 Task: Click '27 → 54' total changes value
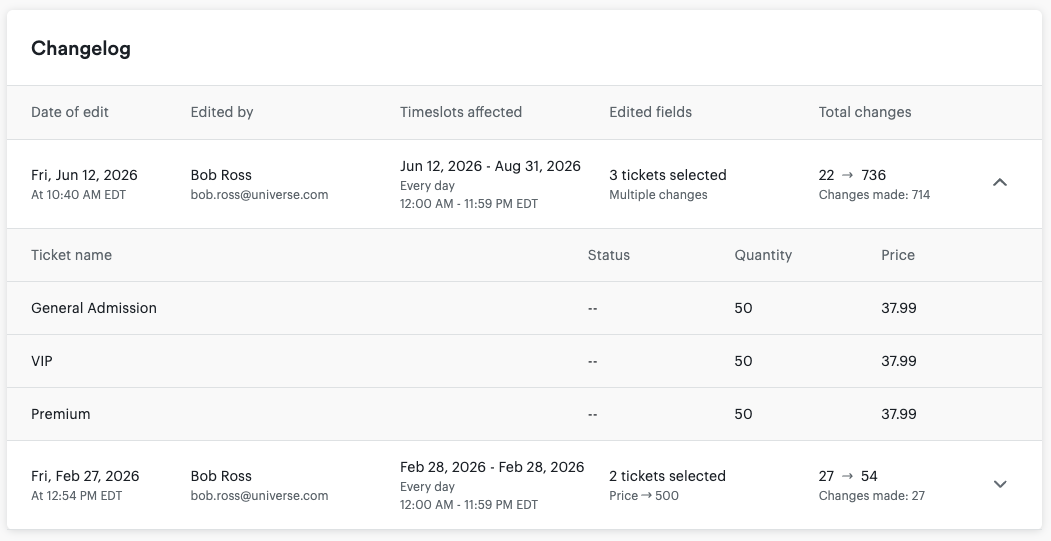click(x=848, y=476)
